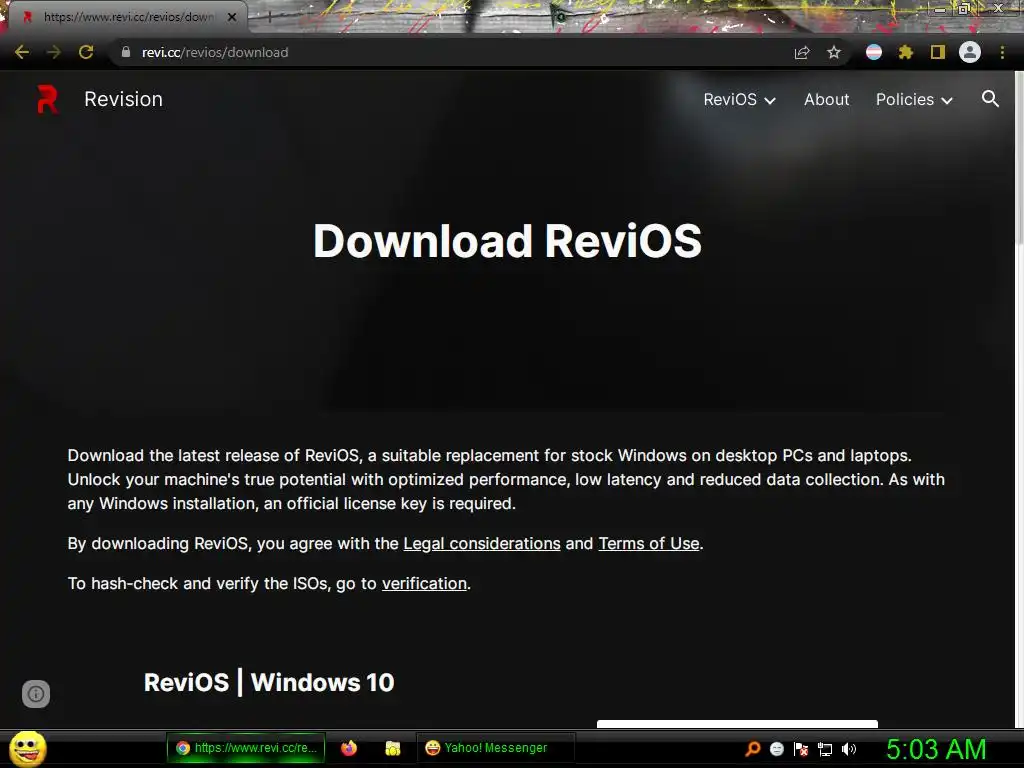Click the back arrow in the browser
This screenshot has width=1024, height=768.
[x=22, y=52]
